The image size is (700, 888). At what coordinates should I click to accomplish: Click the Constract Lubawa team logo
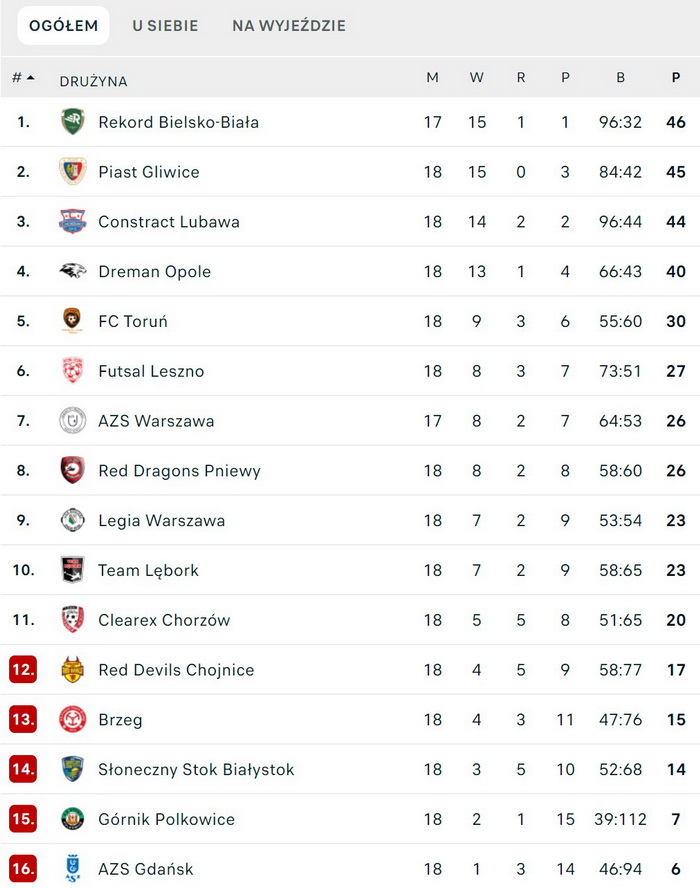click(x=72, y=222)
